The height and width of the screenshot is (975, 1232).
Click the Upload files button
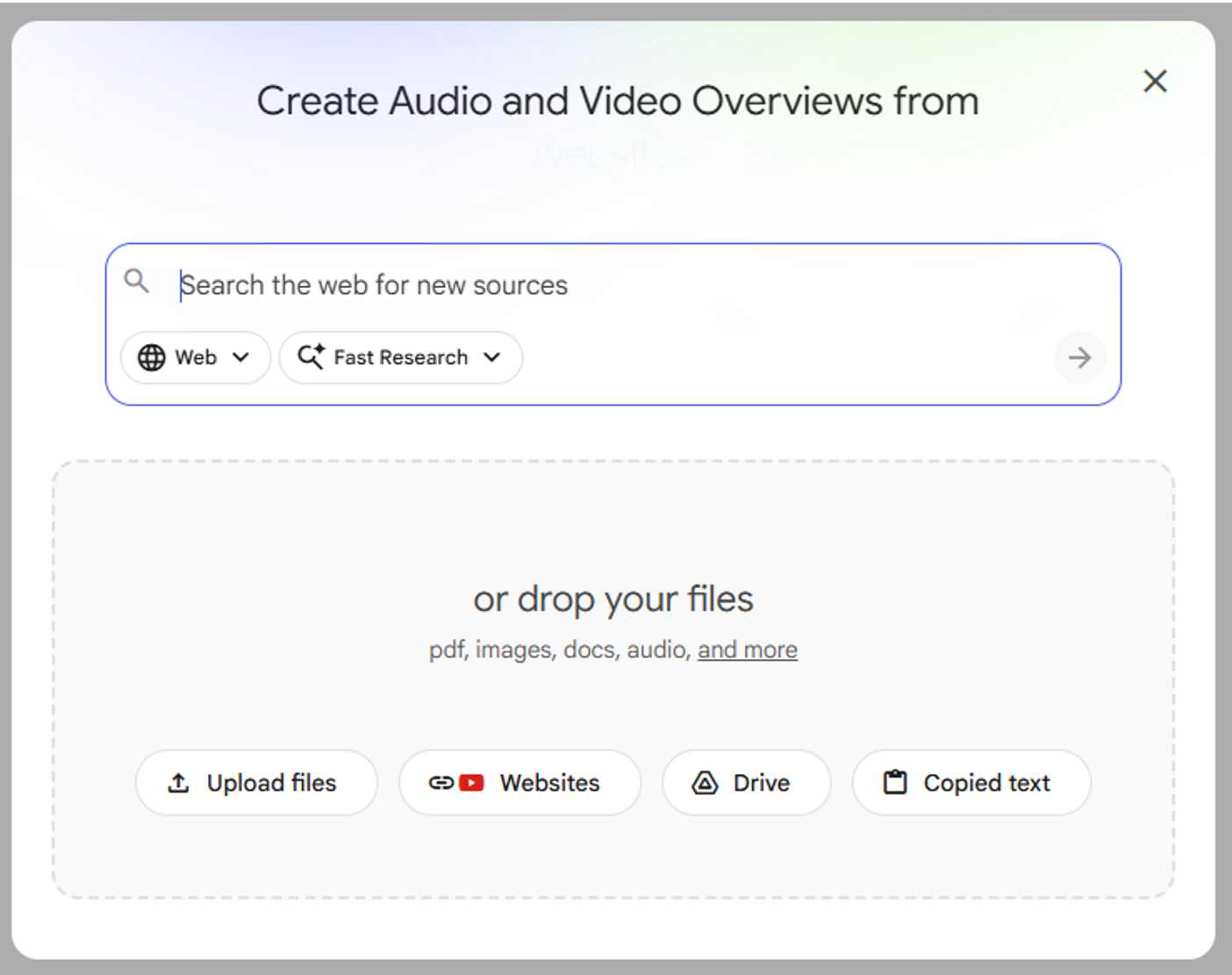click(256, 783)
